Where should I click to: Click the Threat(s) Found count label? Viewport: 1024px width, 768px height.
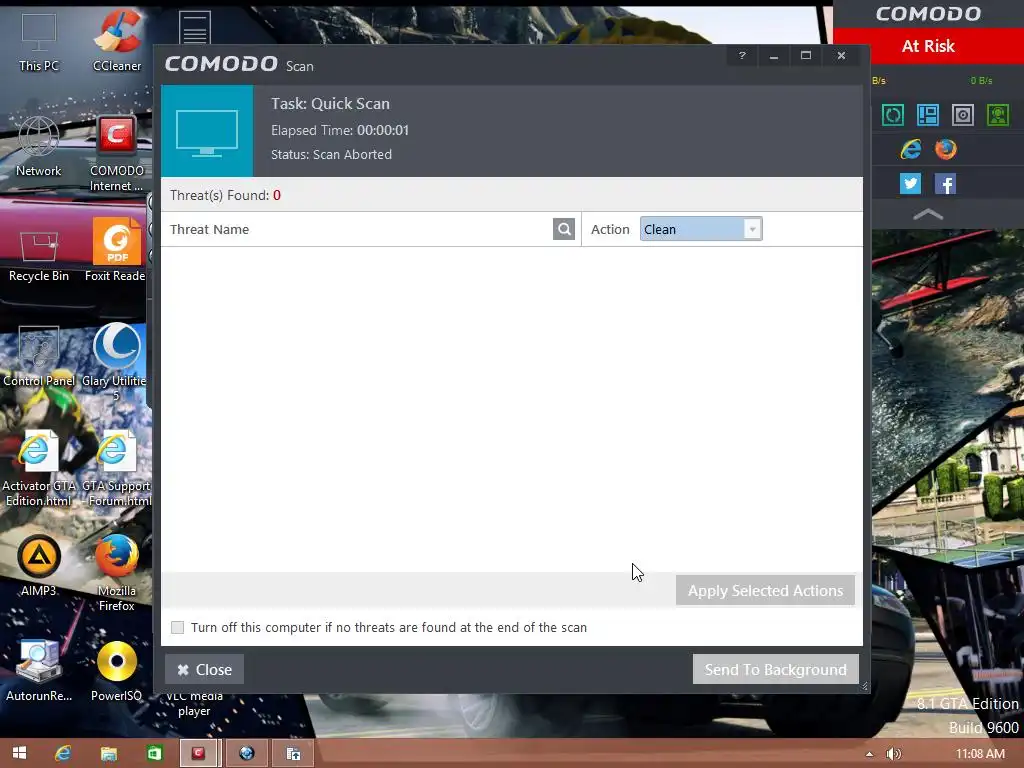click(x=225, y=195)
